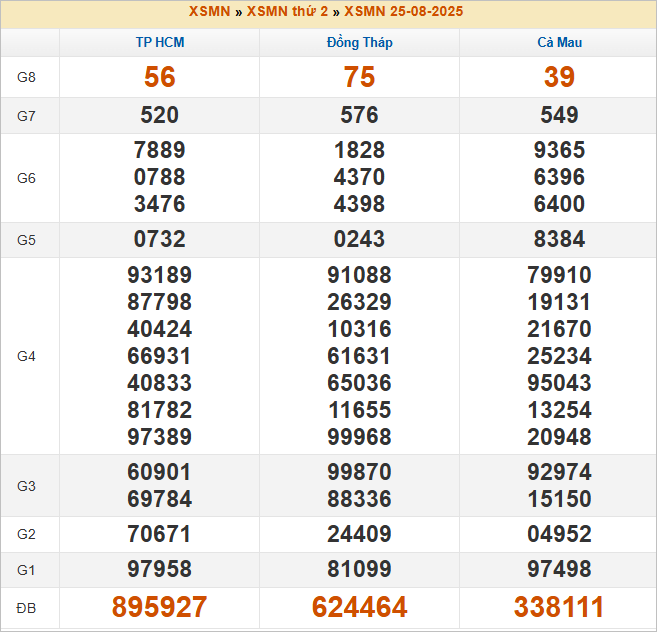657x632 pixels.
Task: Open the Cà Mau column header link
Action: pyautogui.click(x=559, y=42)
